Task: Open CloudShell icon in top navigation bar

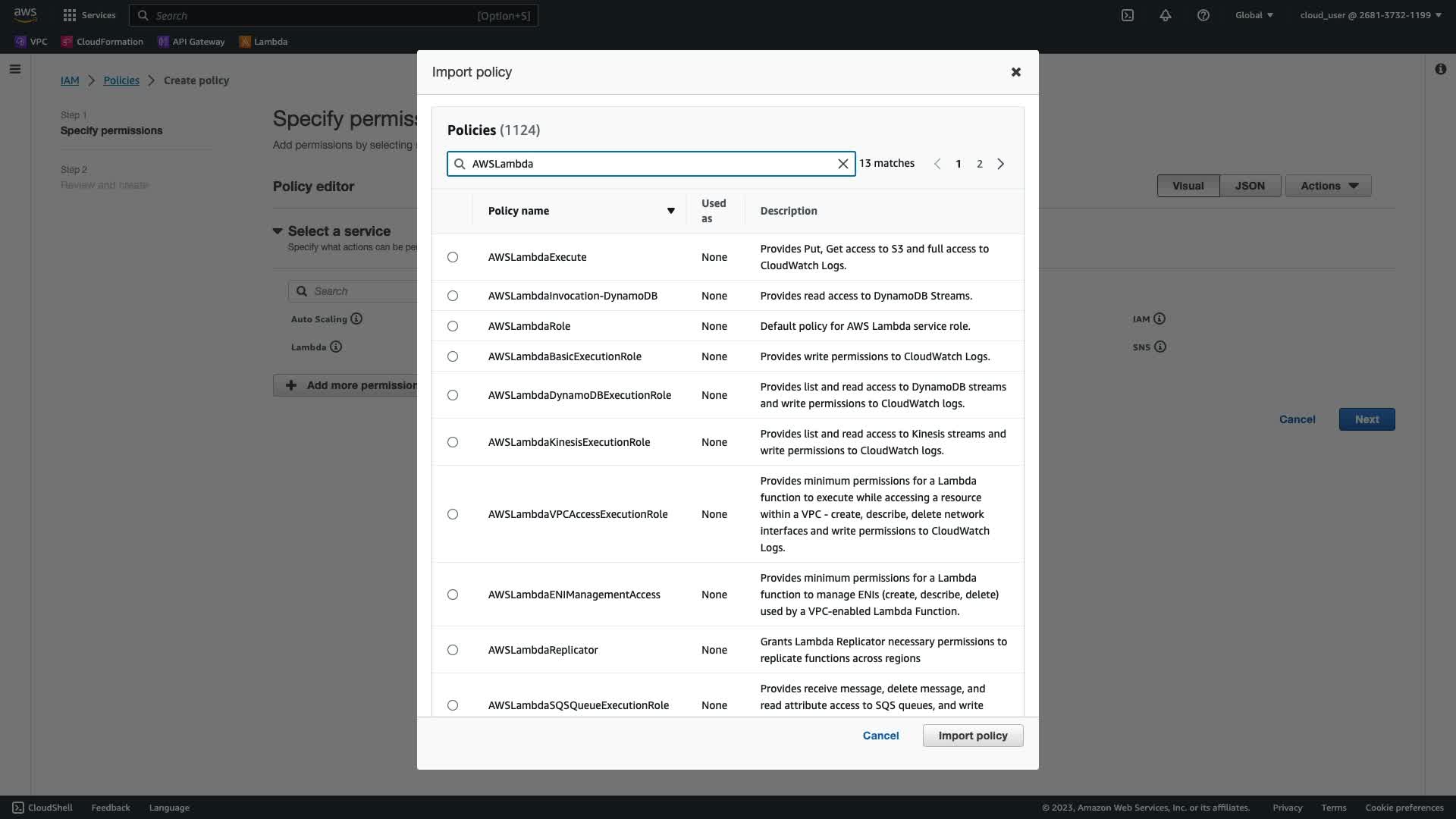Action: click(x=1128, y=15)
